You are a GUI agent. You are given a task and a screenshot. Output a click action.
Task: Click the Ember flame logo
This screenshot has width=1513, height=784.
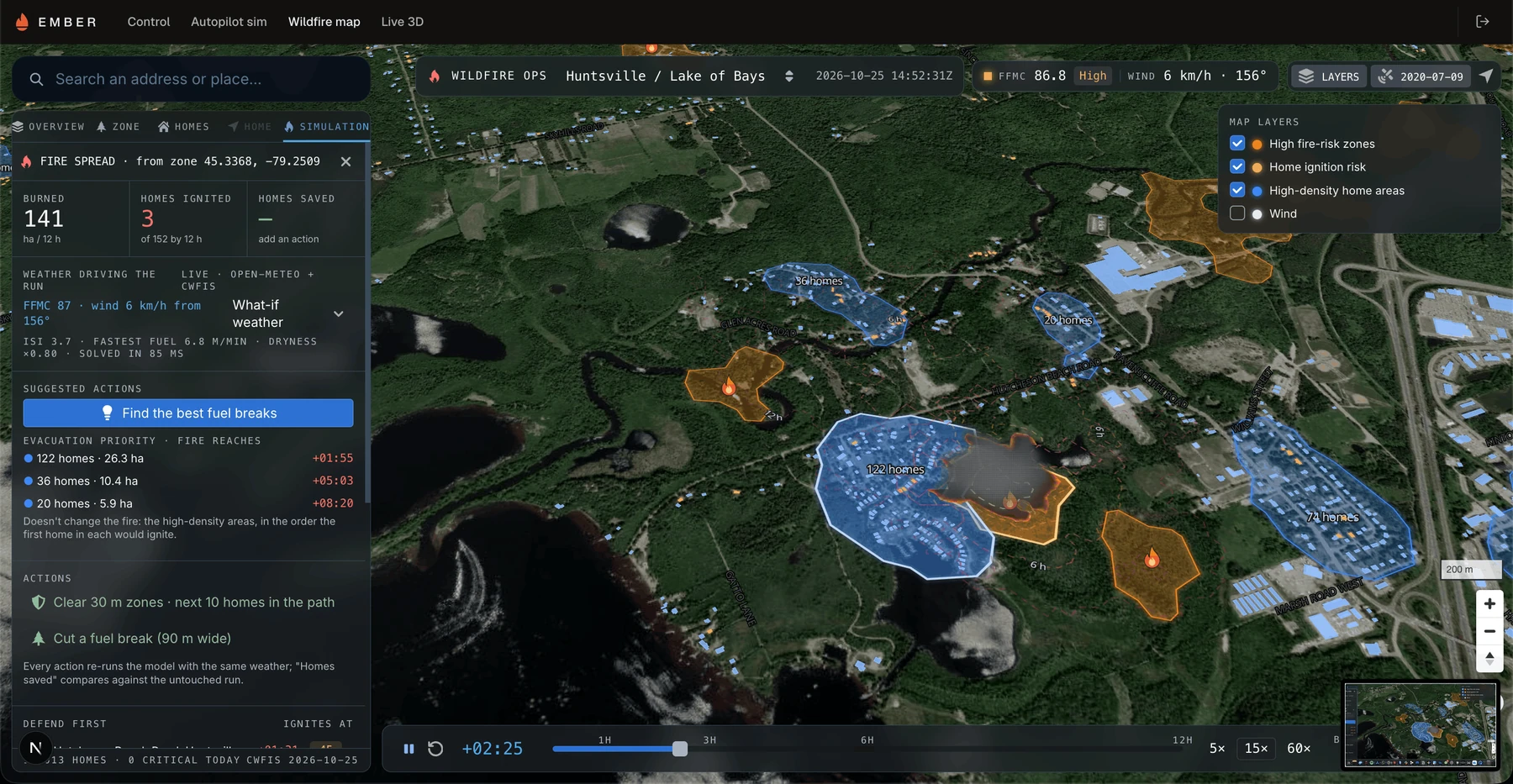[22, 22]
